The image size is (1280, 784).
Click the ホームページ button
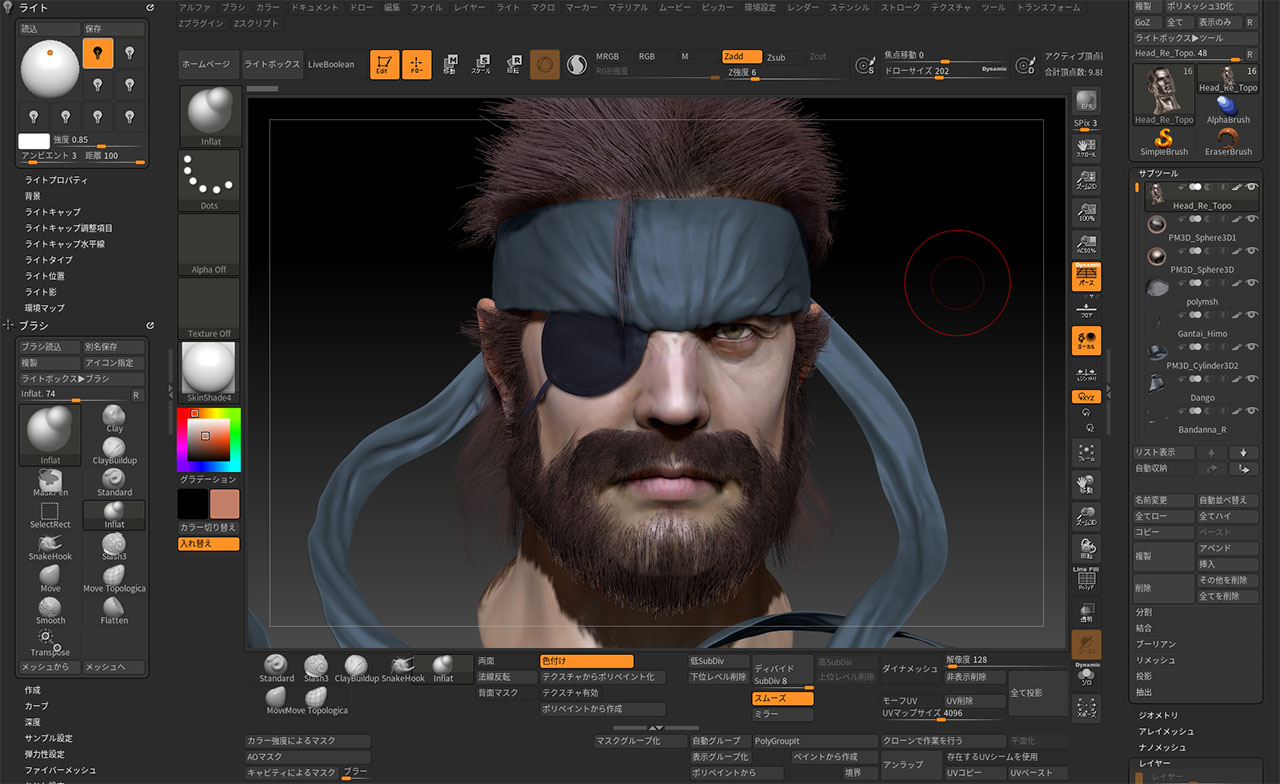pyautogui.click(x=208, y=65)
